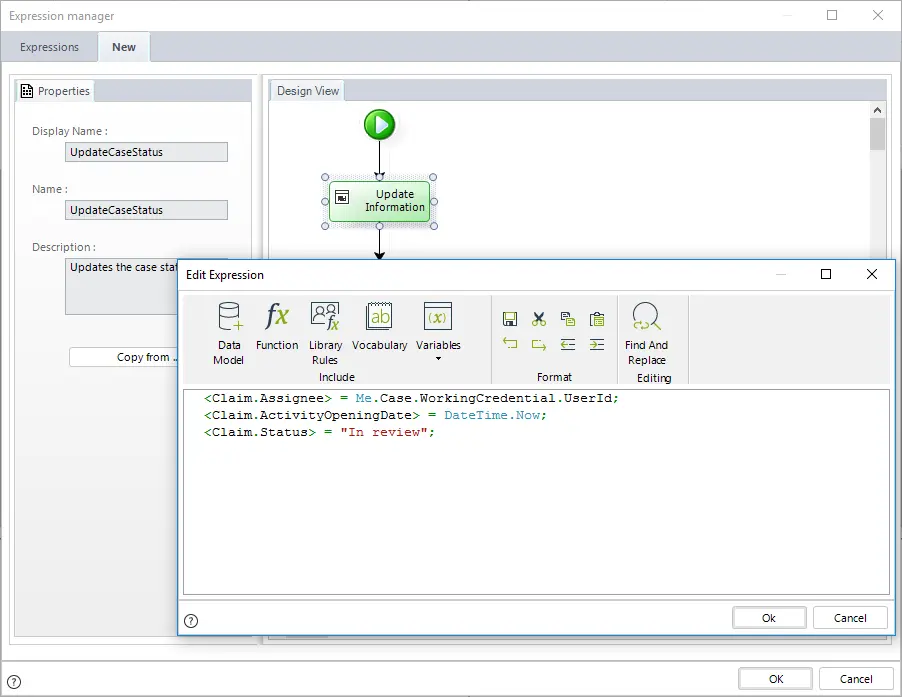902x697 pixels.
Task: Select the Properties tab header
Action: [55, 91]
